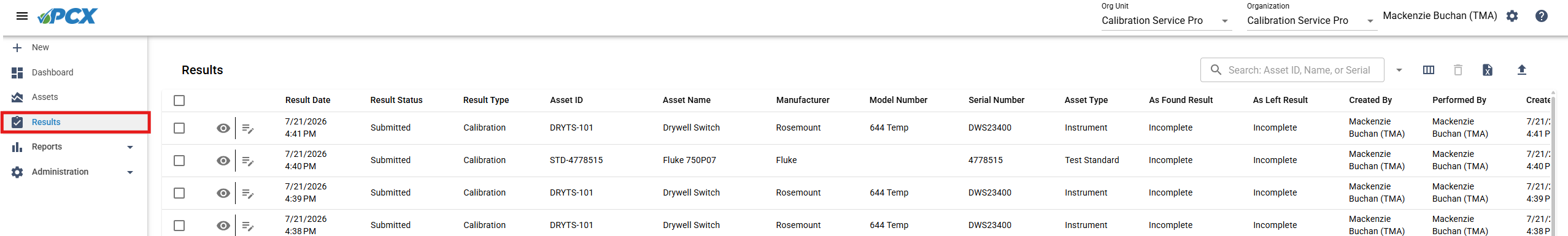Open the Organization dropdown
The image size is (1568, 236).
tap(1311, 21)
